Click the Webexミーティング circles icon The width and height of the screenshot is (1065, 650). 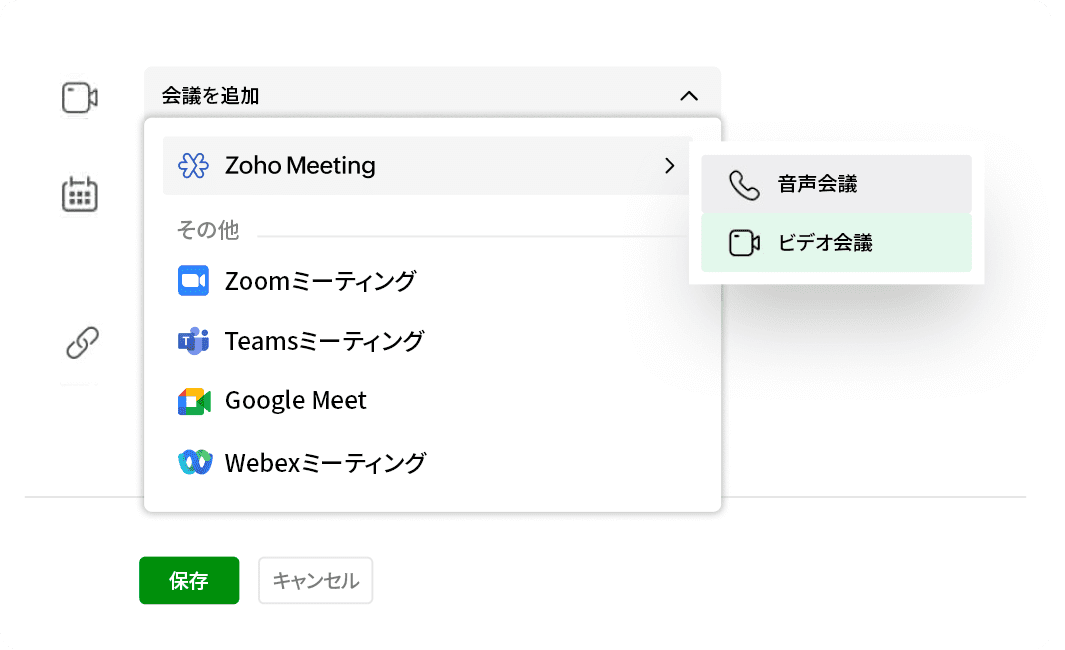(x=194, y=462)
